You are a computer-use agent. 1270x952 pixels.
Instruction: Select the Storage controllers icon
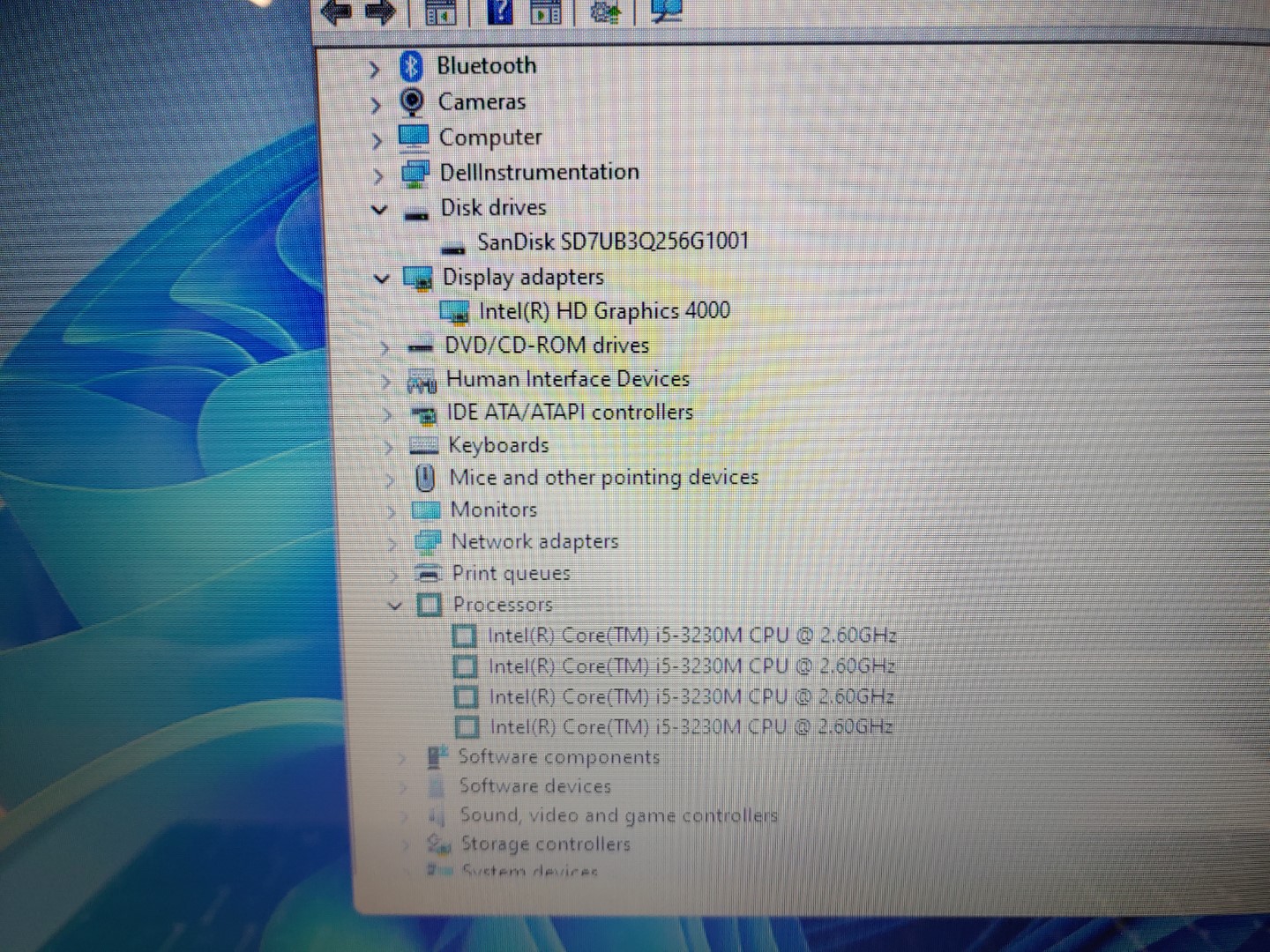438,844
